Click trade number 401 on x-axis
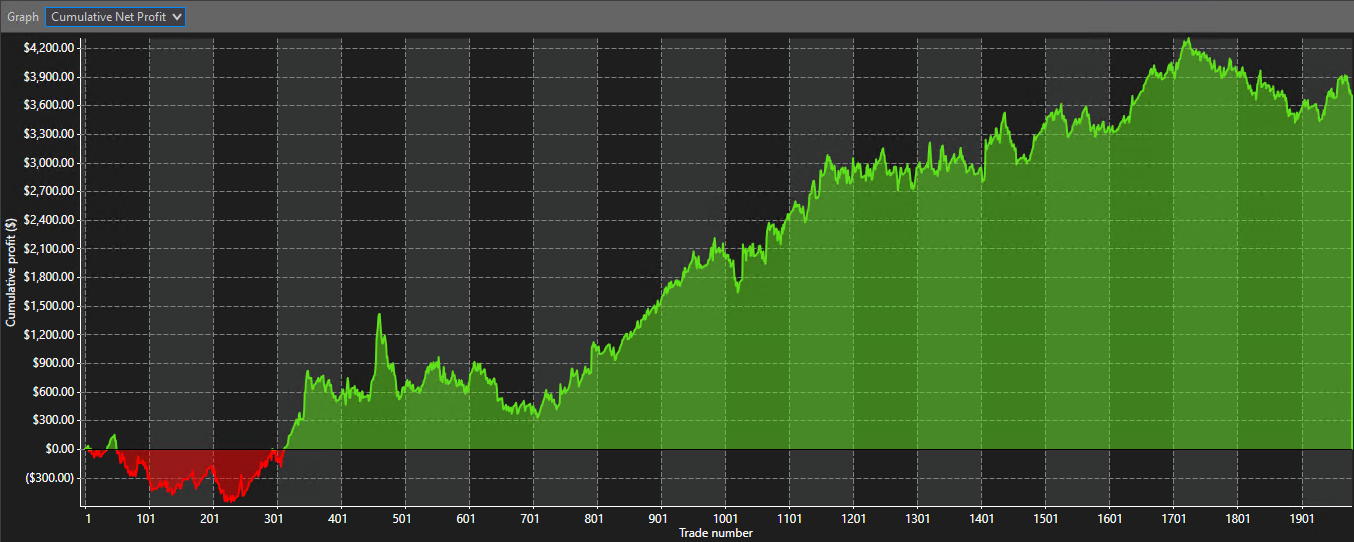This screenshot has width=1354, height=542. pos(341,519)
